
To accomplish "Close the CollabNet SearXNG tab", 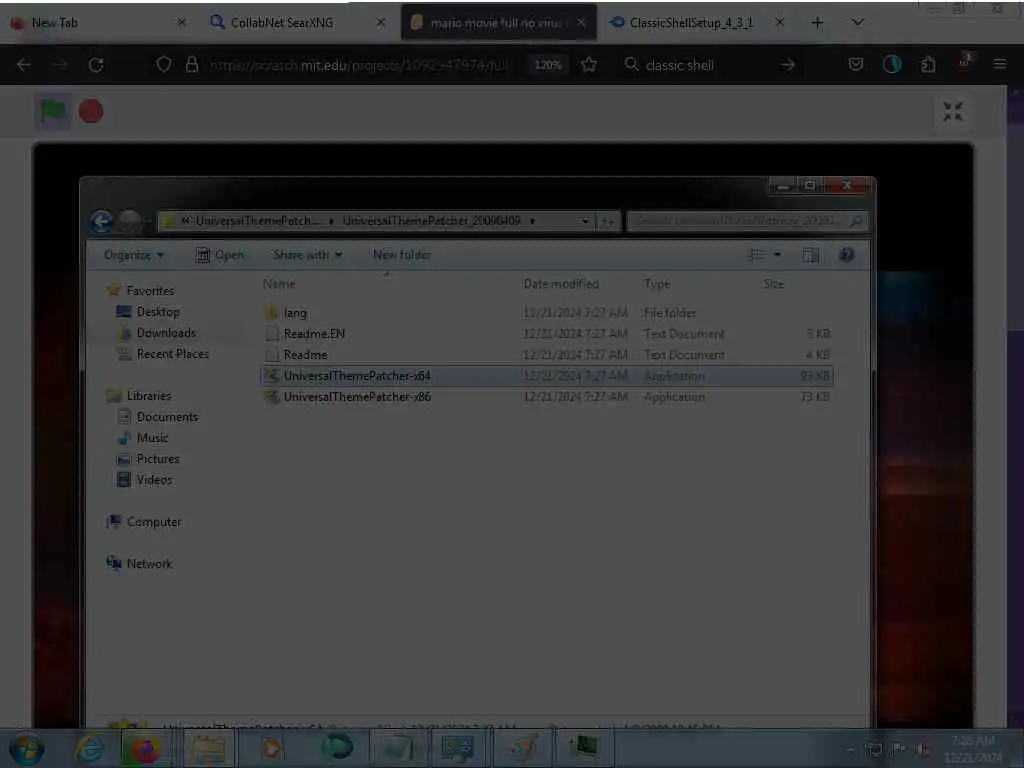I will 381,22.
